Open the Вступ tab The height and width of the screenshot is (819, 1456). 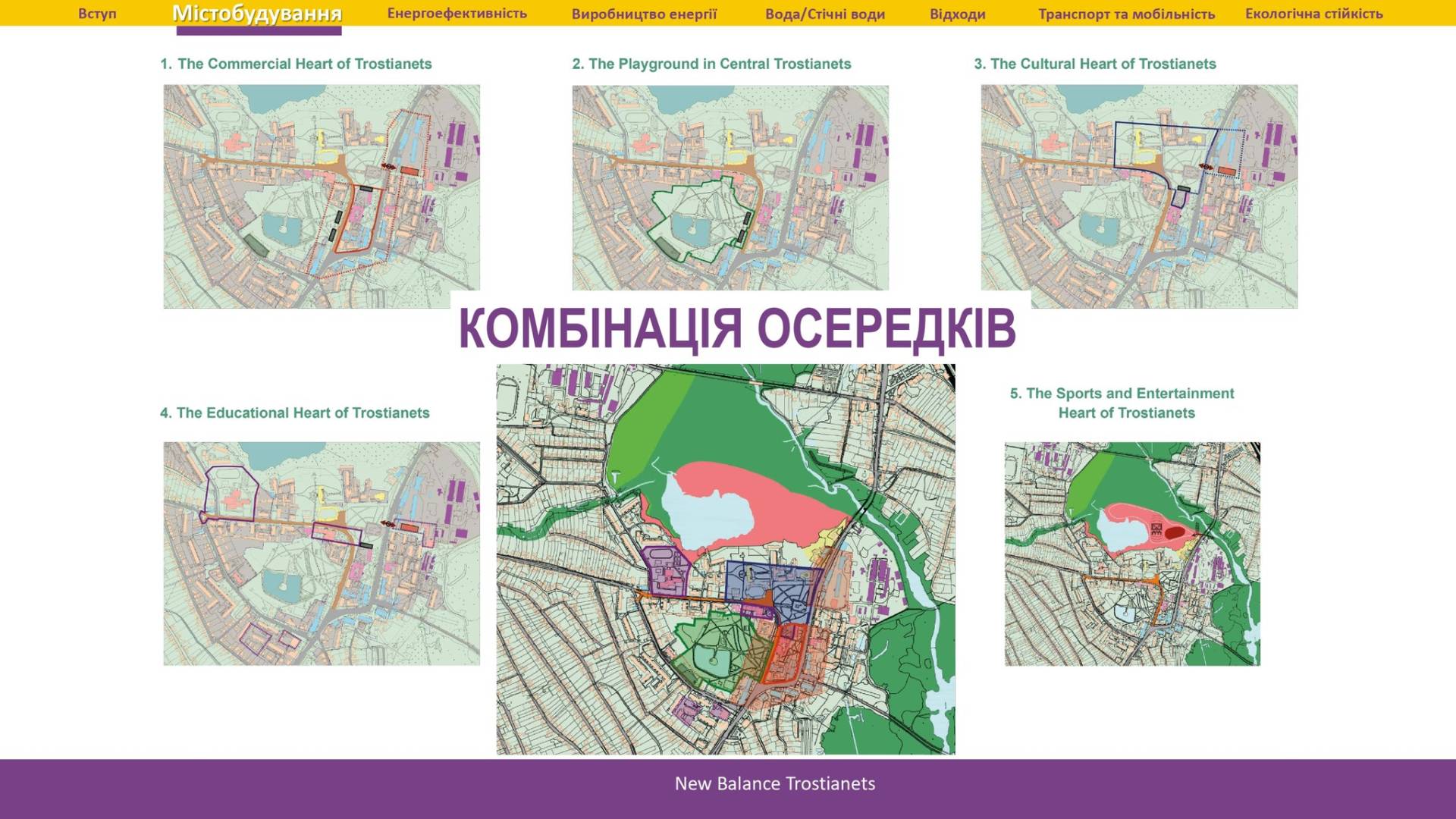97,14
